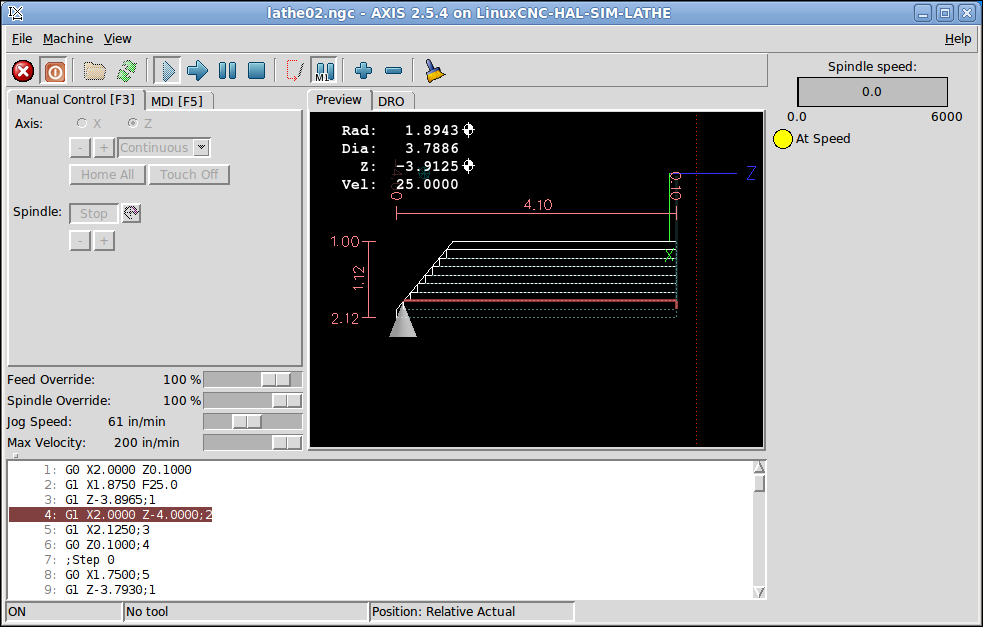Screen dimensions: 983x627
Task: Pause program execution icon
Action: pyautogui.click(x=228, y=71)
